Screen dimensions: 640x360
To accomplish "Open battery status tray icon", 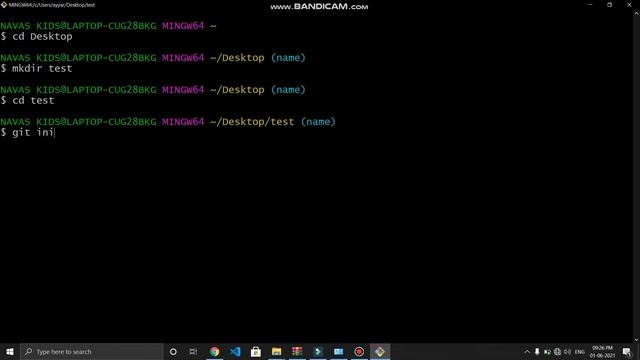I will point(547,352).
